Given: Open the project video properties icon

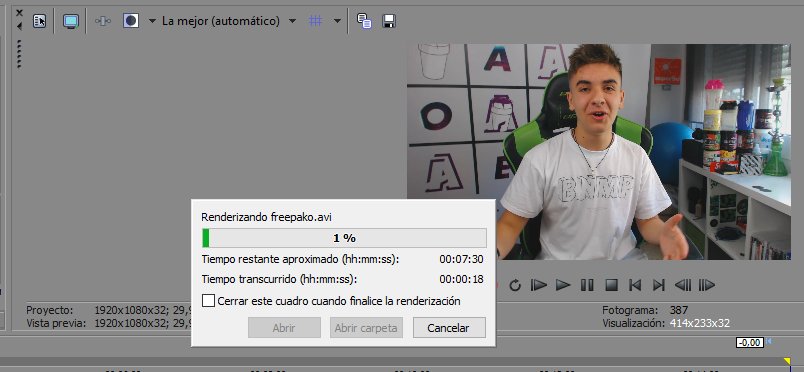Looking at the screenshot, I should (x=39, y=21).
